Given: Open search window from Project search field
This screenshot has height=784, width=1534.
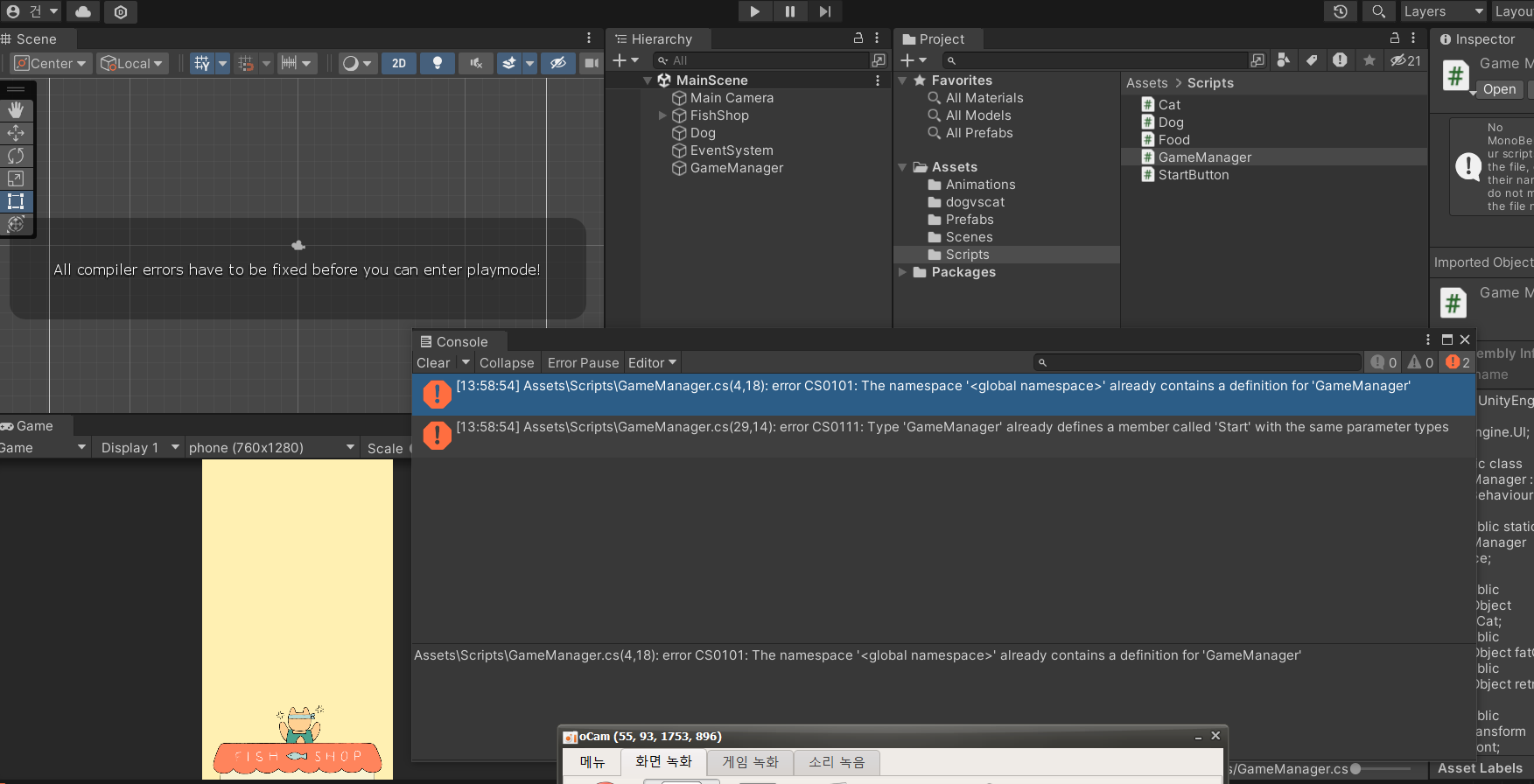Looking at the screenshot, I should [1257, 60].
